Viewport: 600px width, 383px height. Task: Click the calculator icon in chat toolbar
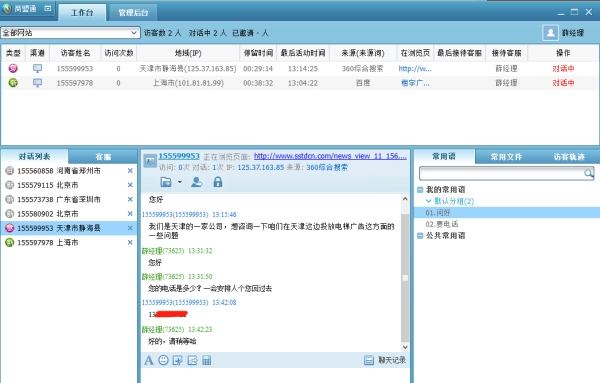(x=207, y=360)
